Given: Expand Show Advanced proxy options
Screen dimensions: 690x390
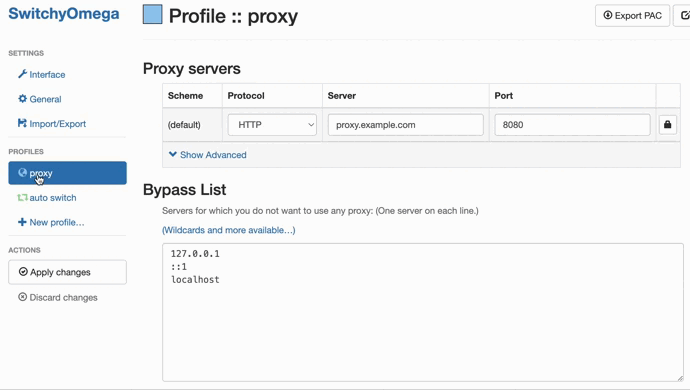Looking at the screenshot, I should 208,155.
